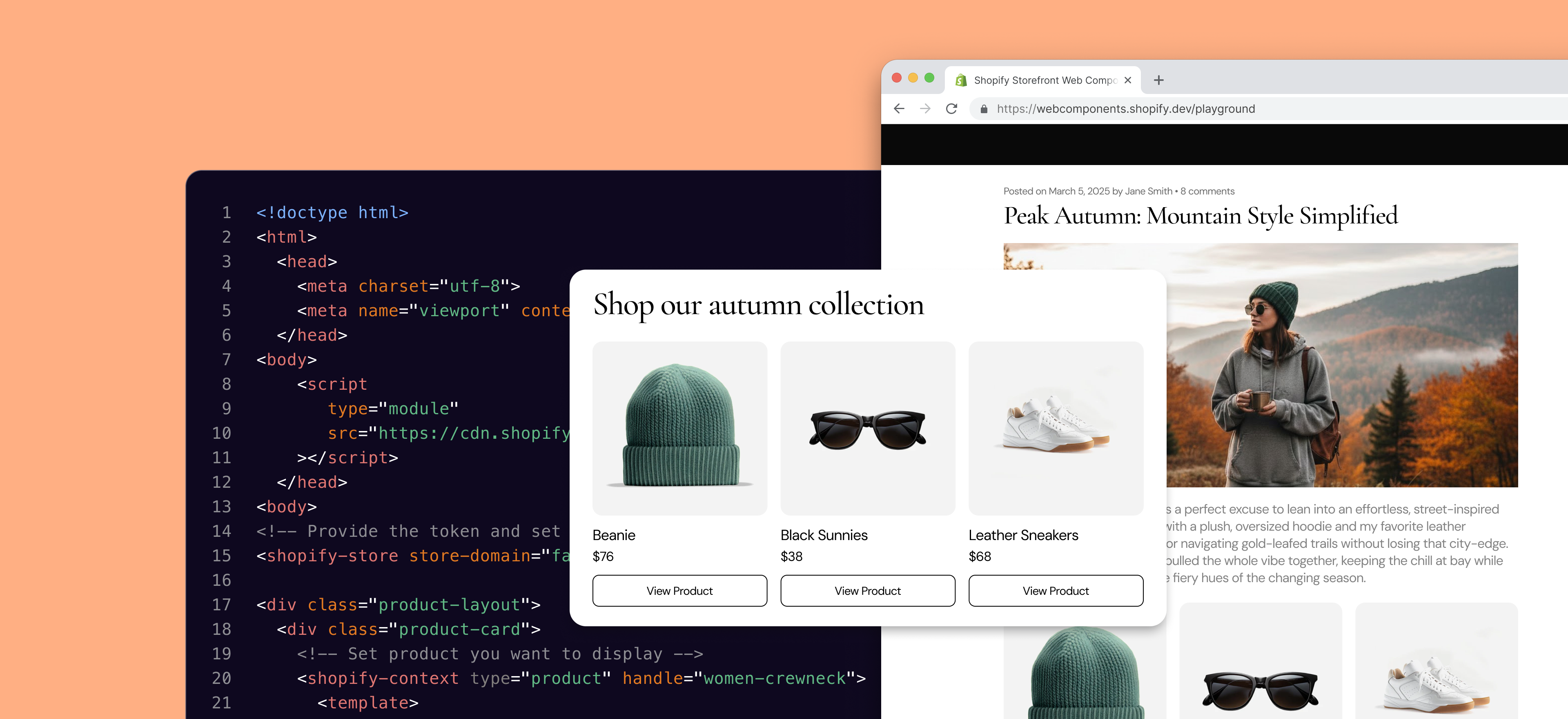The width and height of the screenshot is (1568, 719).
Task: Click the Black Sunnies image in popup
Action: point(867,429)
